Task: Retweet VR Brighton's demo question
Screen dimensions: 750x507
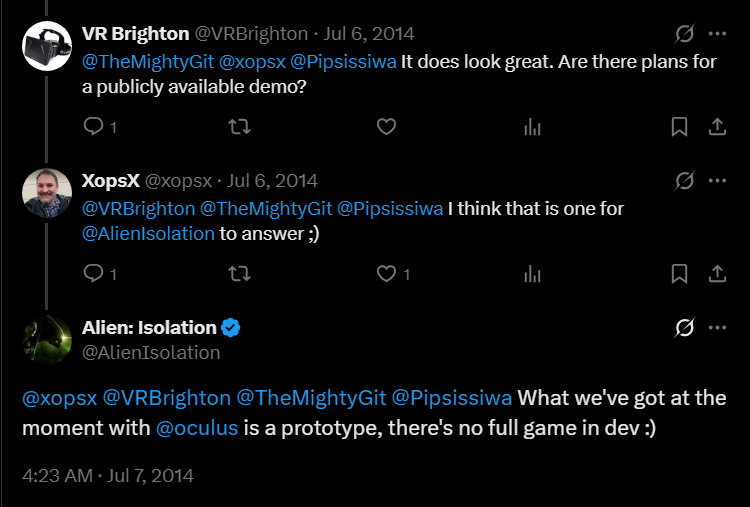Action: [240, 126]
